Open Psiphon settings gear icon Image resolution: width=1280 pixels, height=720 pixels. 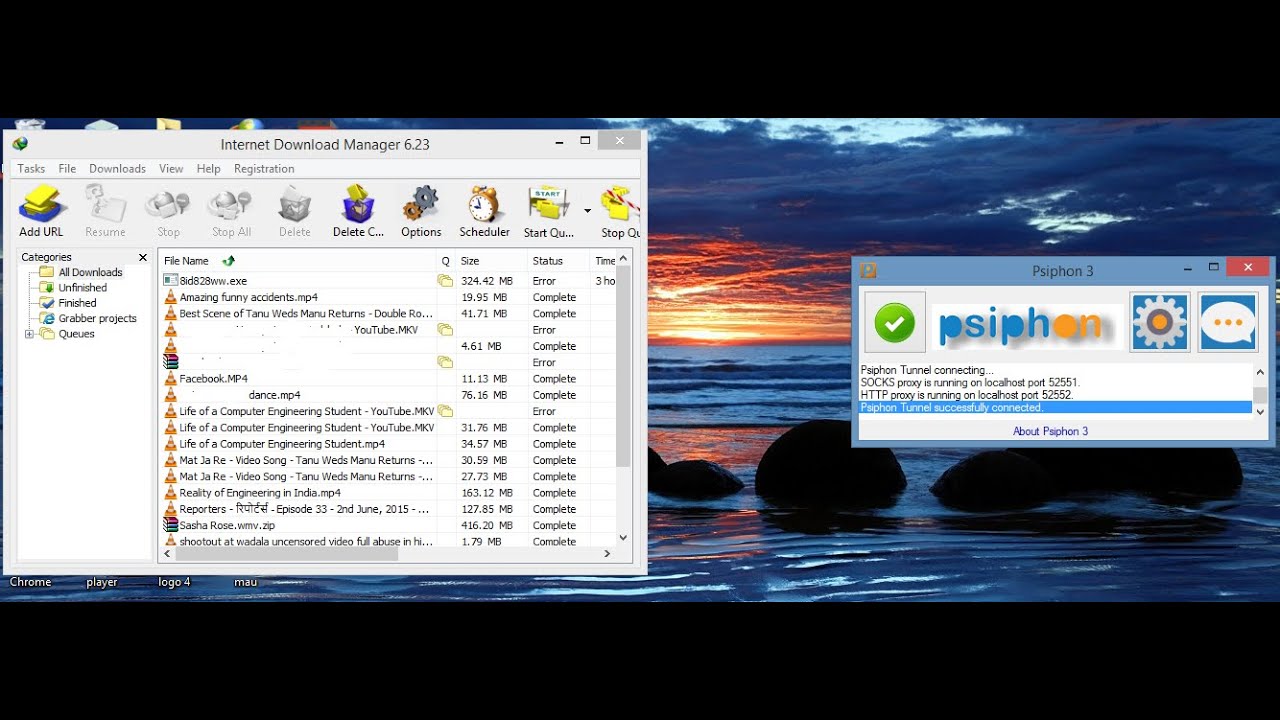[1160, 322]
